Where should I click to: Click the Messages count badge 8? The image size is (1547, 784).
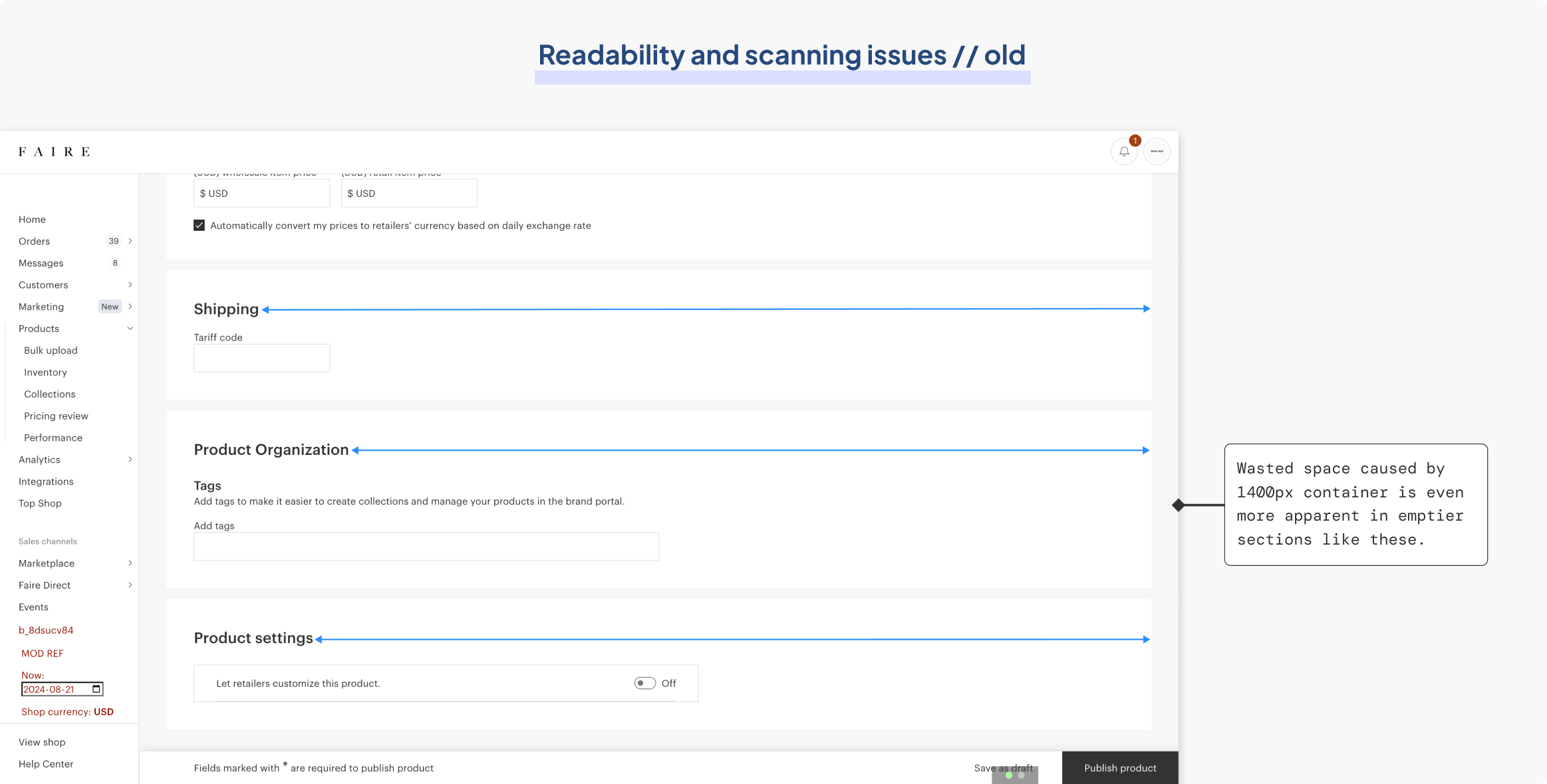coord(115,263)
